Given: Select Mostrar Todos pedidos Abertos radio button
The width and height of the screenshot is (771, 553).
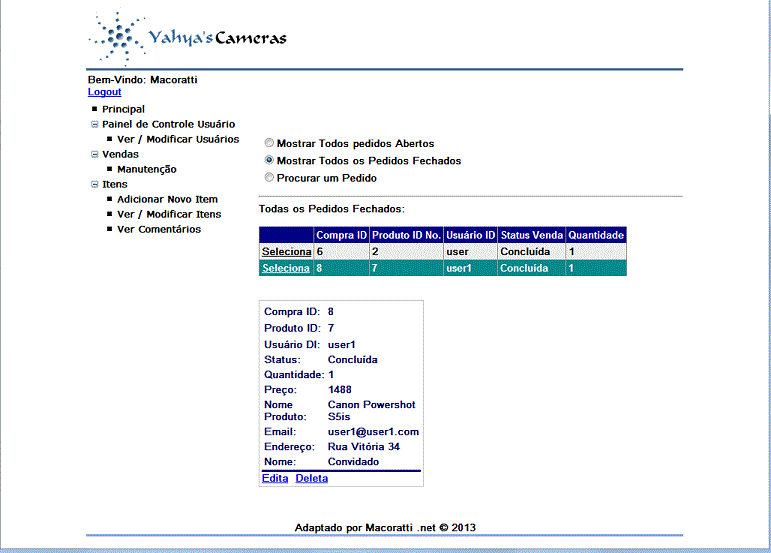Looking at the screenshot, I should click(x=269, y=144).
